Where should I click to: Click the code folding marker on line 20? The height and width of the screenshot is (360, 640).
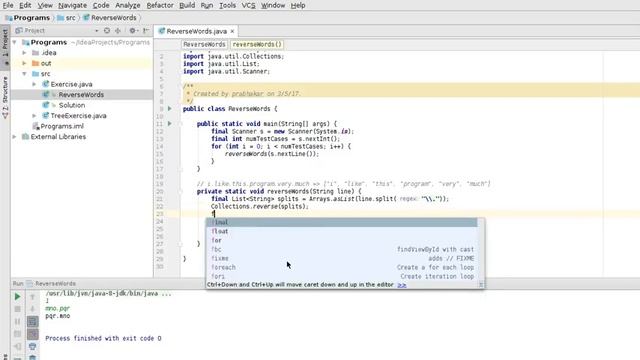click(180, 191)
